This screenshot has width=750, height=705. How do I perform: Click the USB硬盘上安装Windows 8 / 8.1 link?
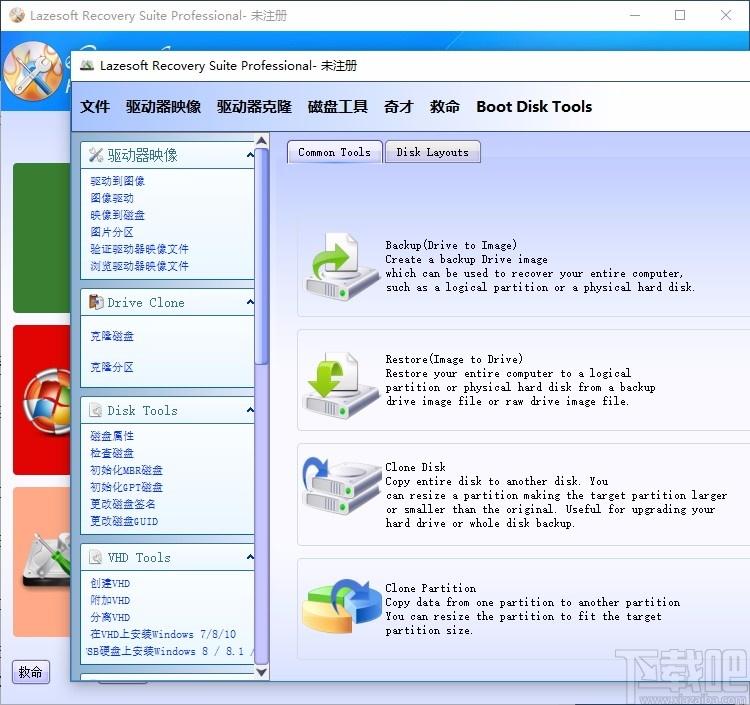[x=168, y=651]
